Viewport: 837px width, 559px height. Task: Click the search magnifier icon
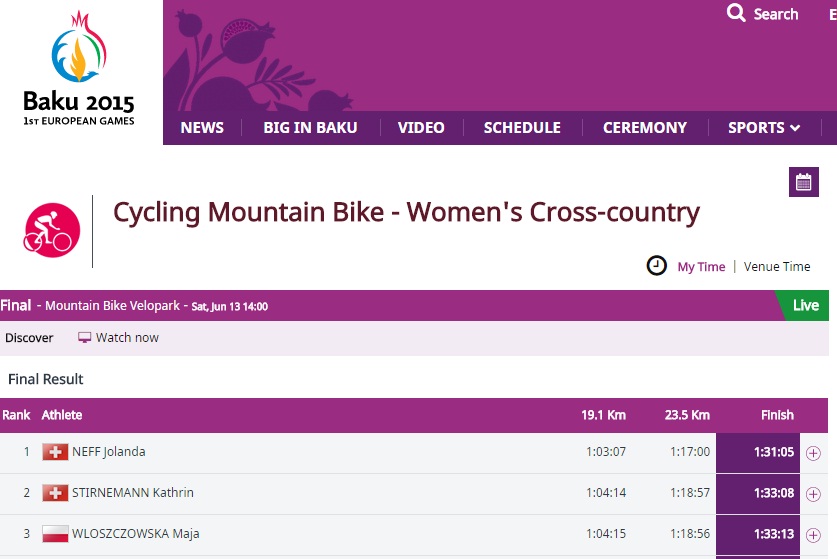(x=736, y=13)
